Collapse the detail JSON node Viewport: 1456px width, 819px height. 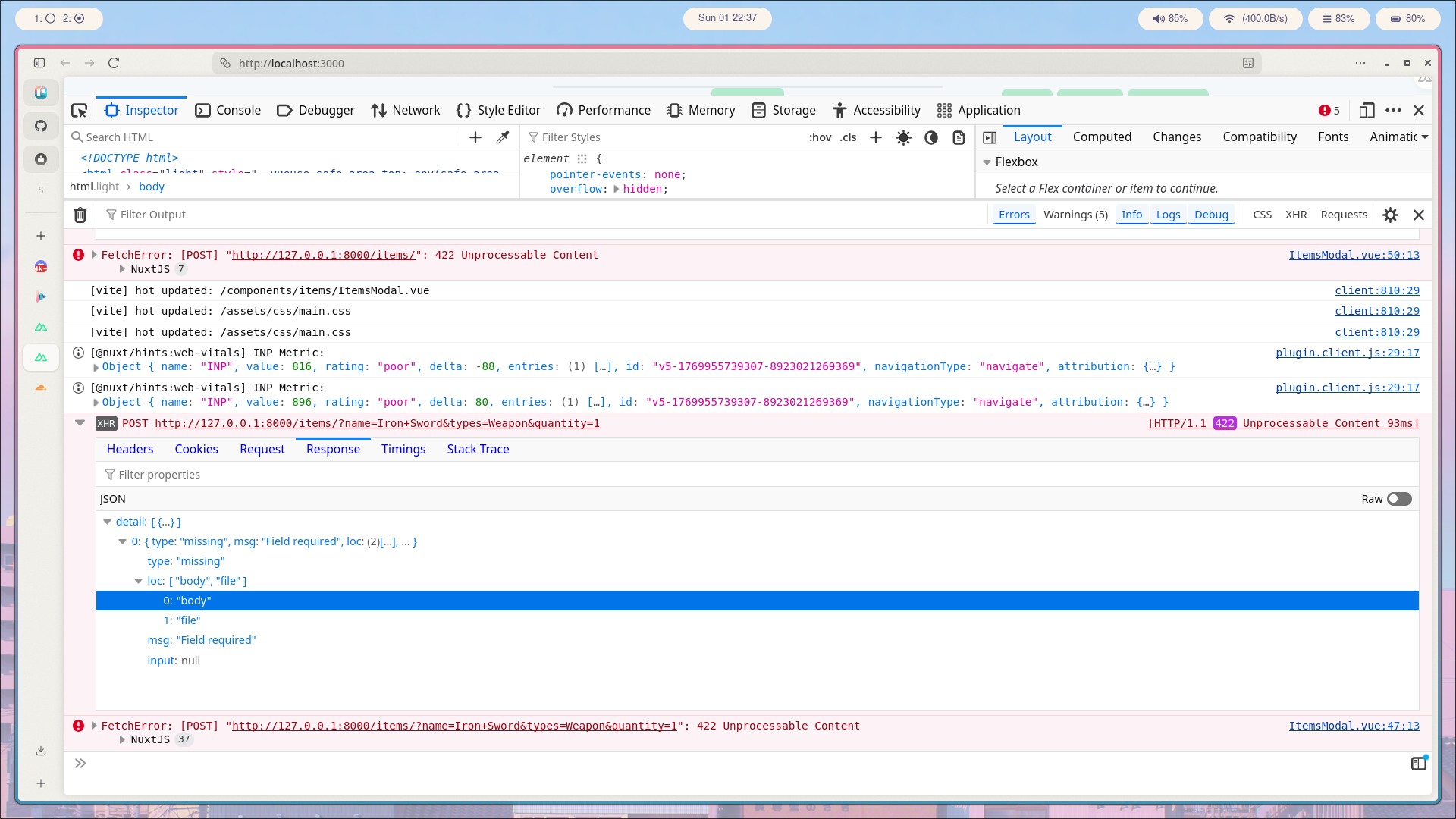tap(108, 522)
